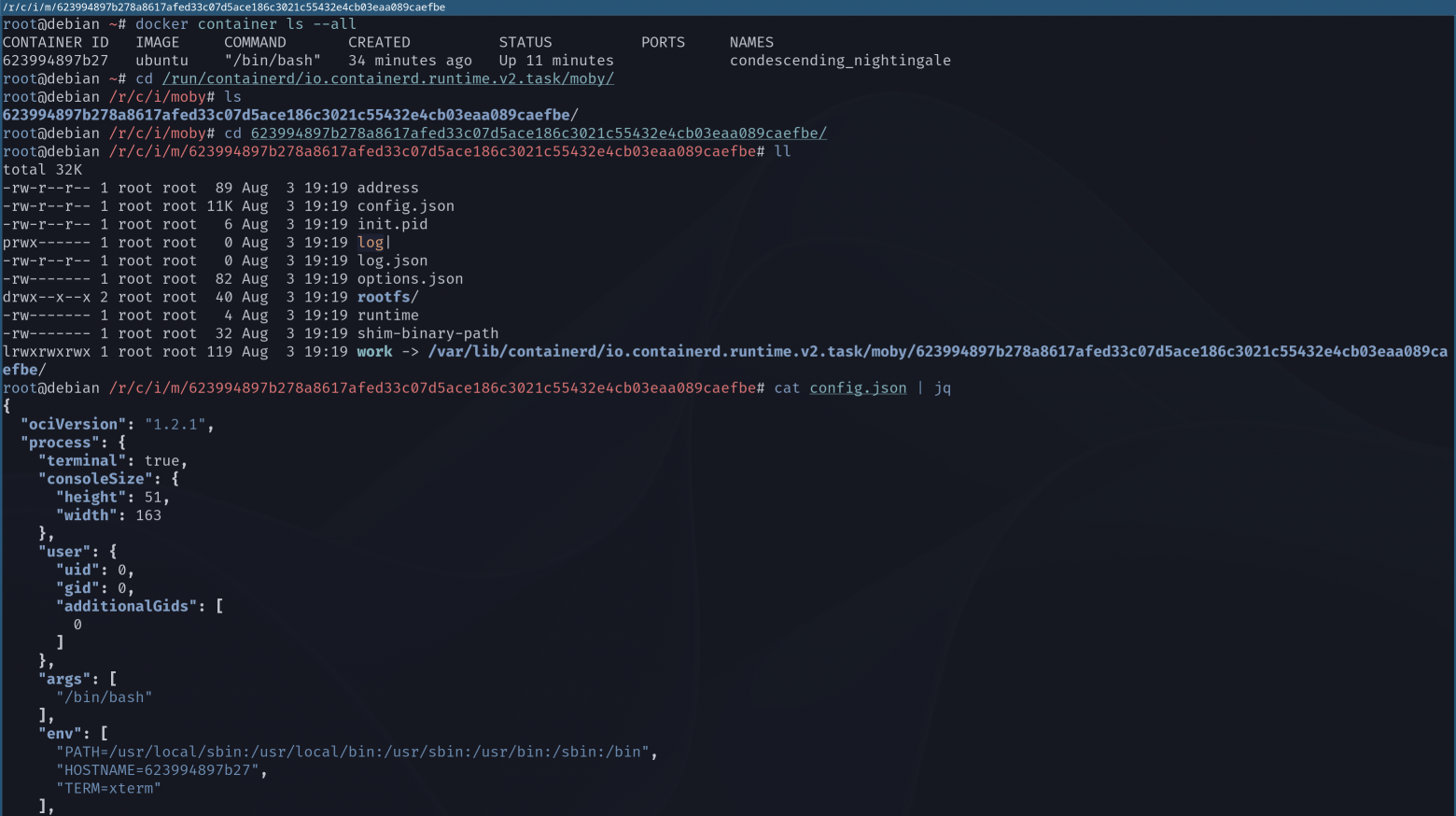Click the 11K size of config.json
Viewport: 1456px width, 816px height.
coord(219,206)
